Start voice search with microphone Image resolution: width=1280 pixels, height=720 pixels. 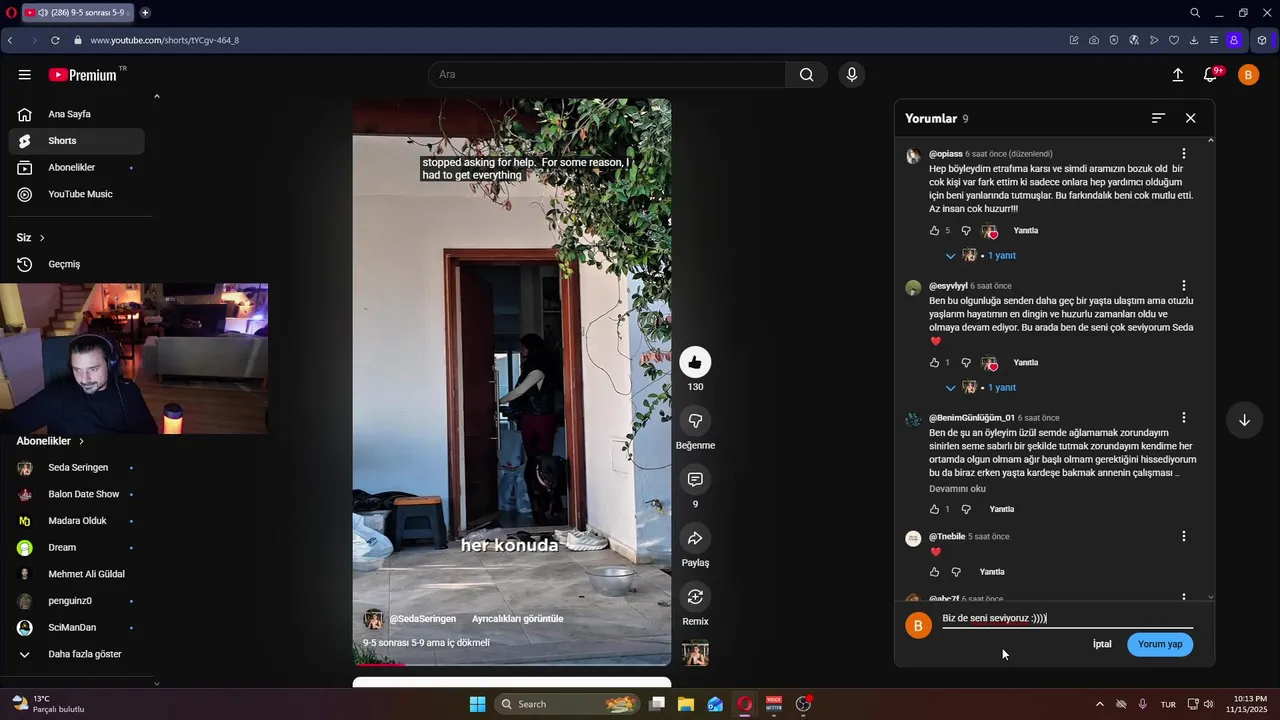point(852,75)
